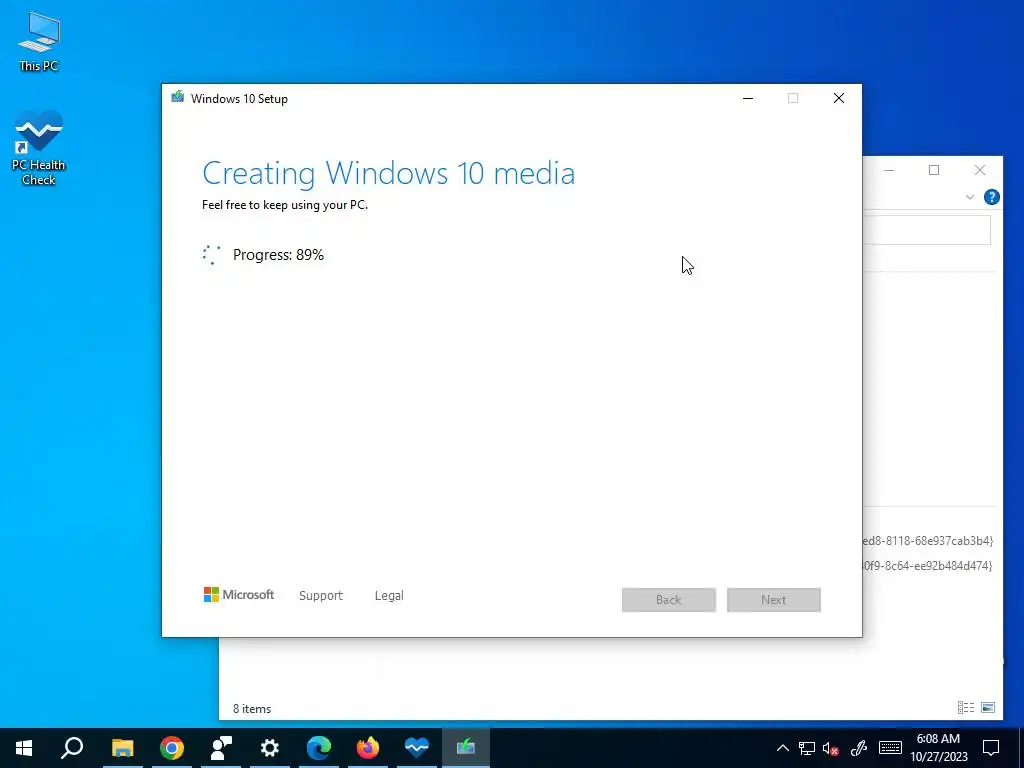Viewport: 1024px width, 768px height.
Task: Show hidden system tray icons
Action: (782, 748)
